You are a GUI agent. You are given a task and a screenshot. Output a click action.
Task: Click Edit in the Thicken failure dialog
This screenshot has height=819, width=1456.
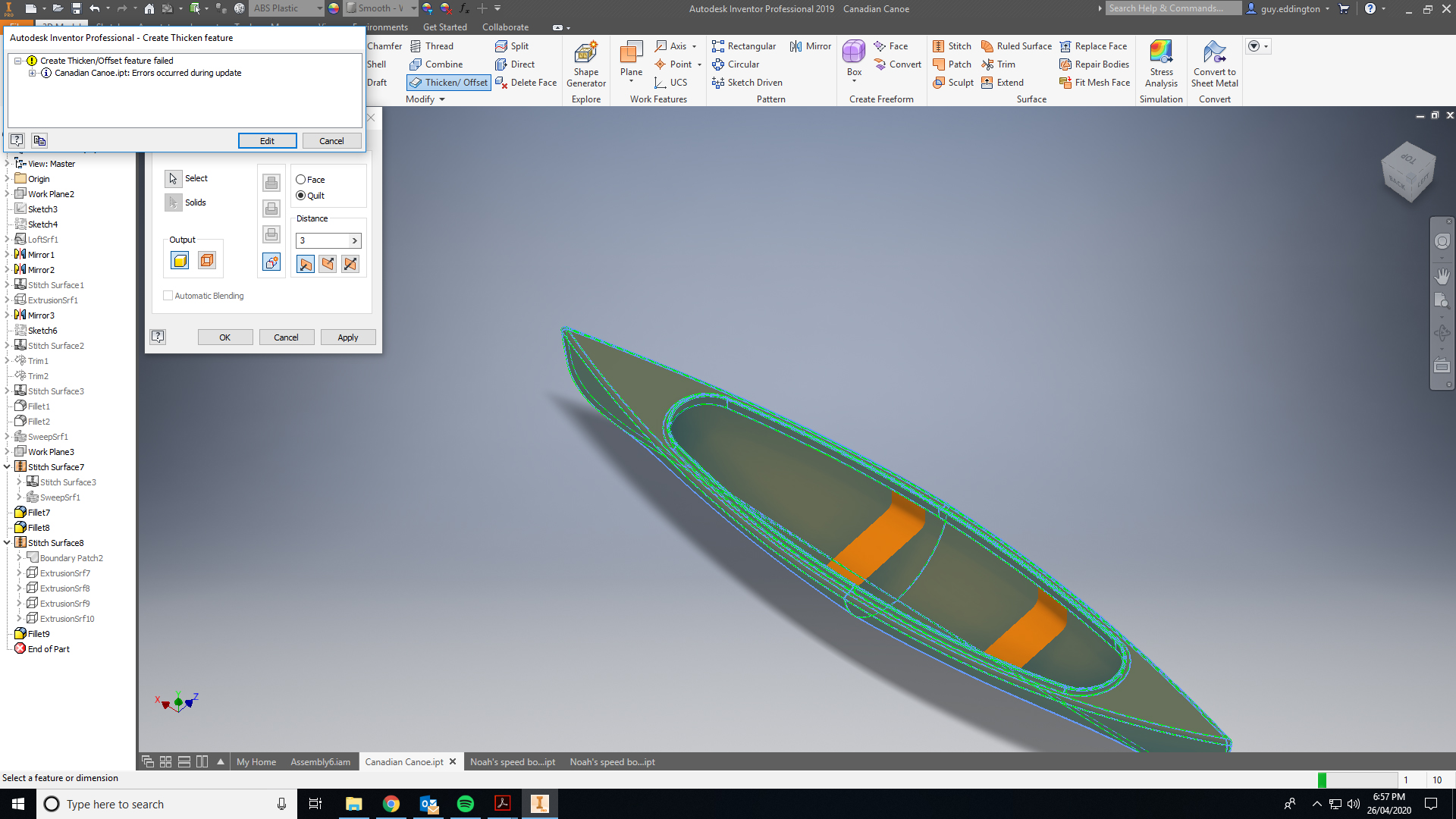coord(267,140)
